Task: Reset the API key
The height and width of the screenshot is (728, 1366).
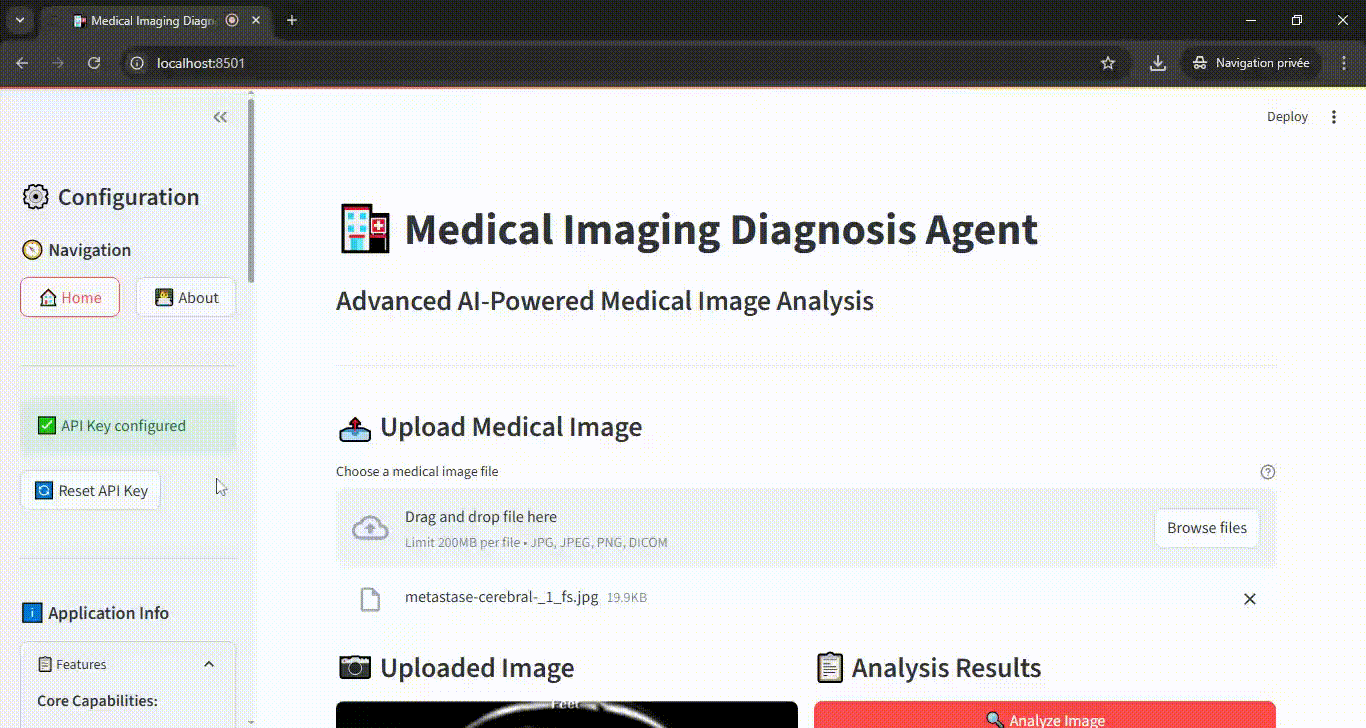Action: [x=91, y=490]
